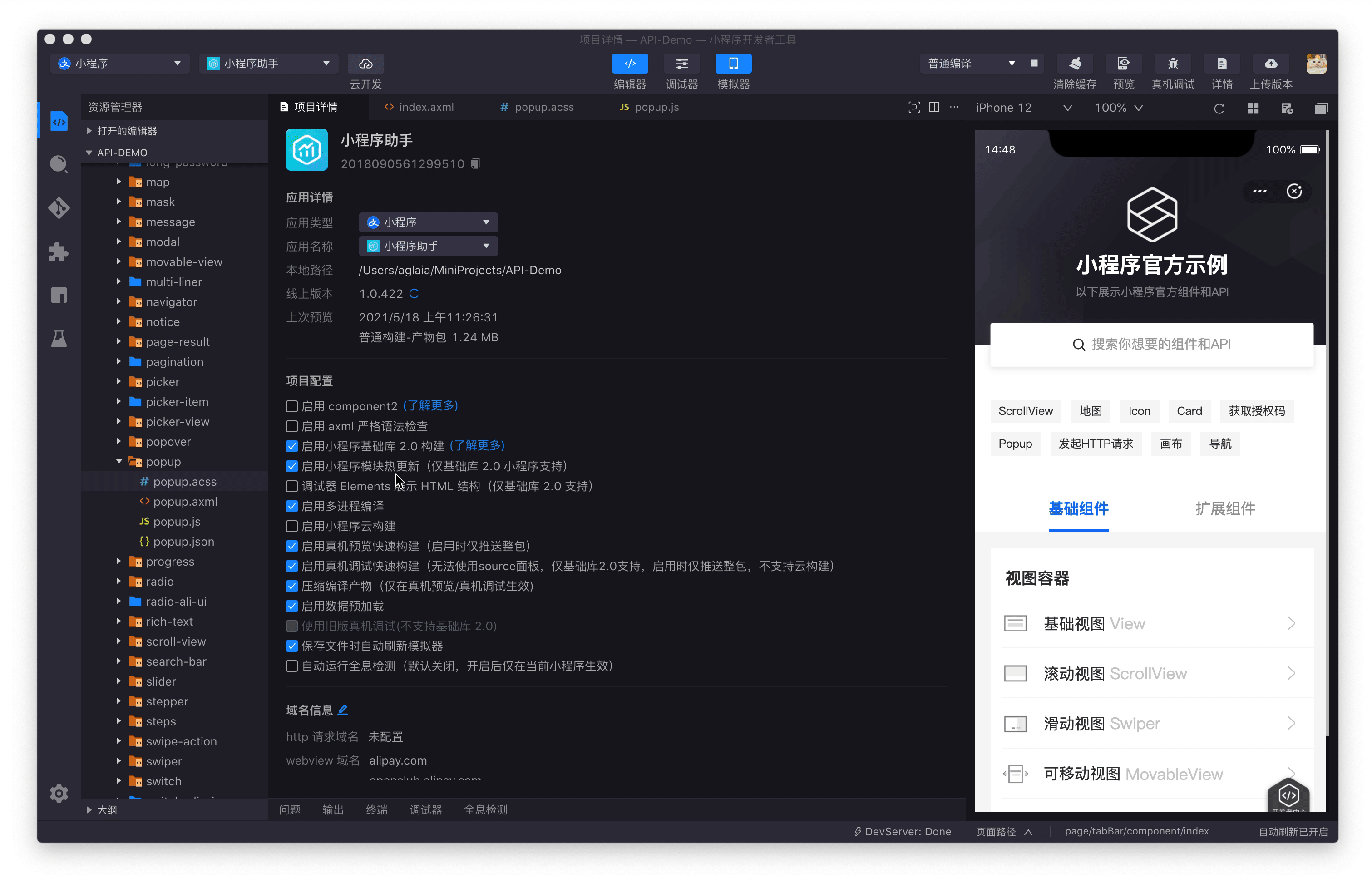The image size is (1372, 888).
Task: Open 应用名称 dropdown in app details
Action: pos(428,246)
